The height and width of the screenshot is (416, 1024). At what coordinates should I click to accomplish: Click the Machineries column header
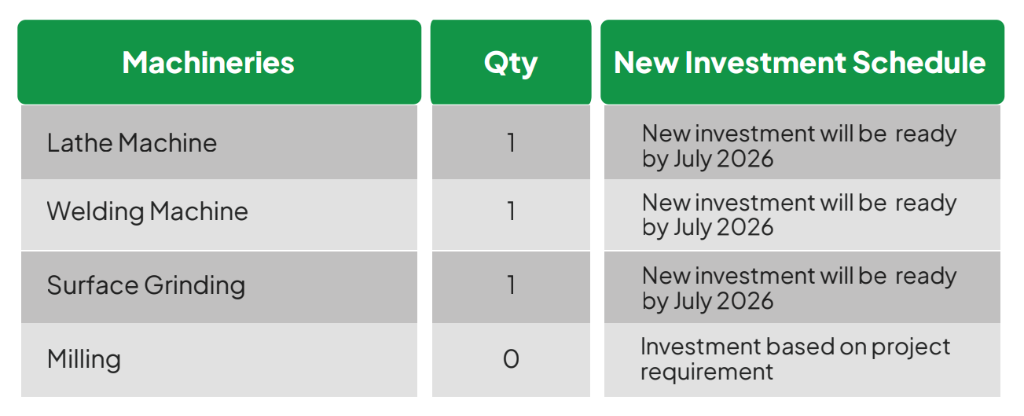[x=219, y=62]
